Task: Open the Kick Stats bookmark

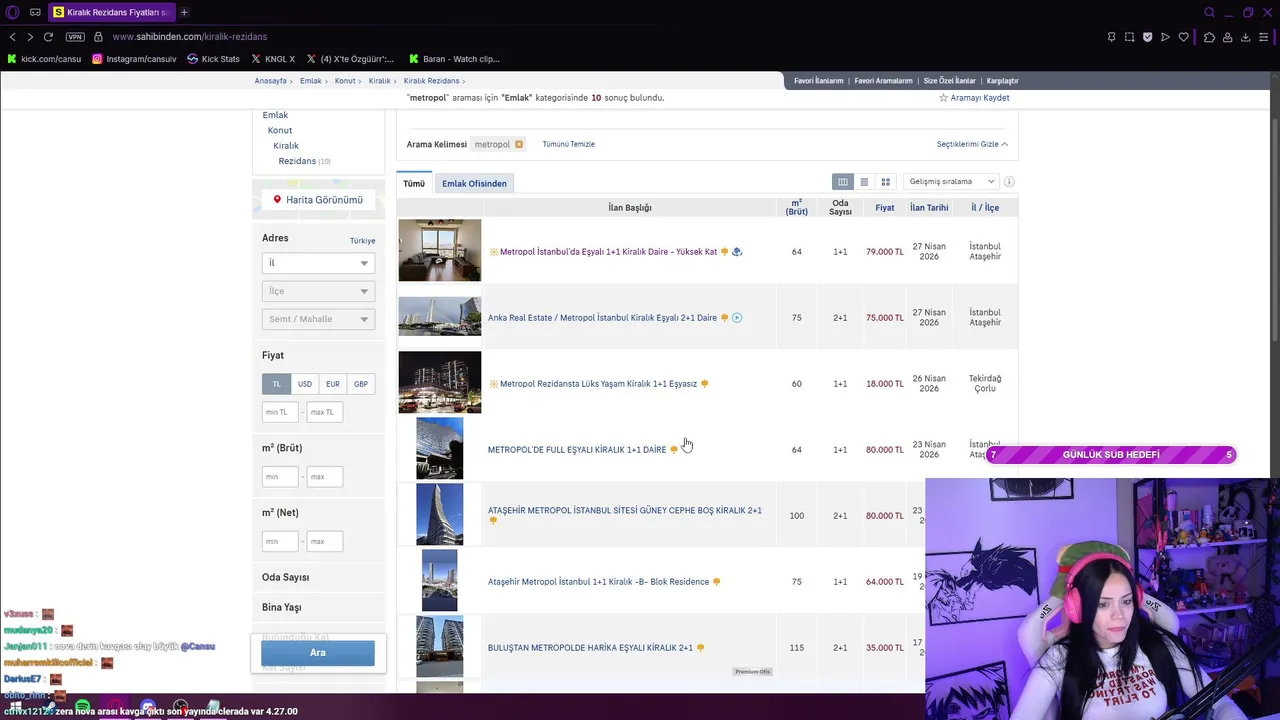Action: pyautogui.click(x=213, y=59)
